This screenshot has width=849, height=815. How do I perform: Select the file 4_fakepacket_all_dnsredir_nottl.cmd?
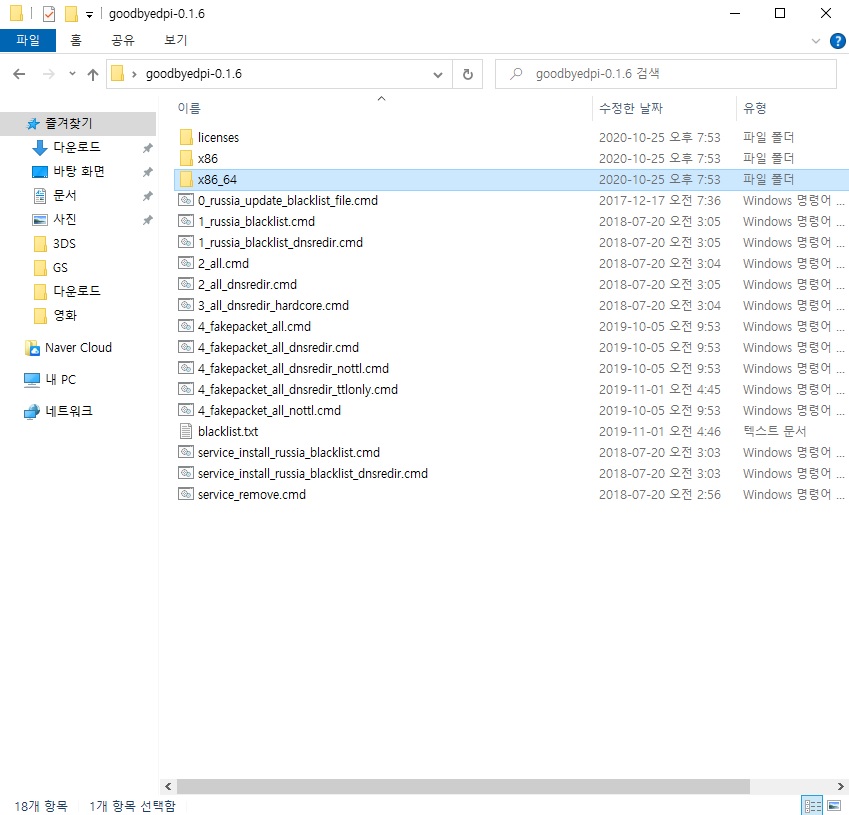(293, 368)
